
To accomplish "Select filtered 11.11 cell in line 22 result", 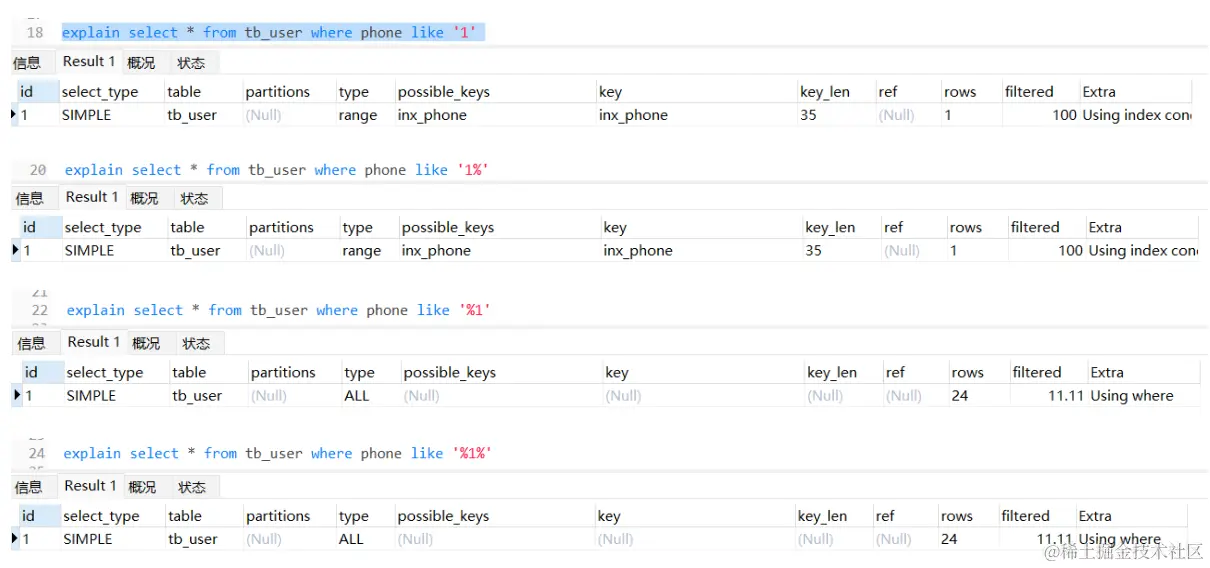I will click(x=1067, y=395).
